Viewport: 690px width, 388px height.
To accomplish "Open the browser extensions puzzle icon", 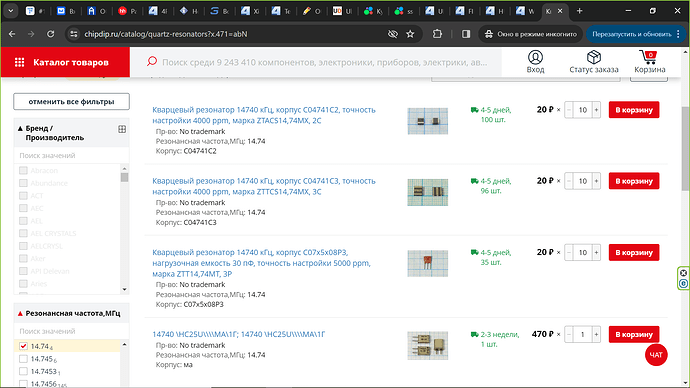I will point(437,34).
